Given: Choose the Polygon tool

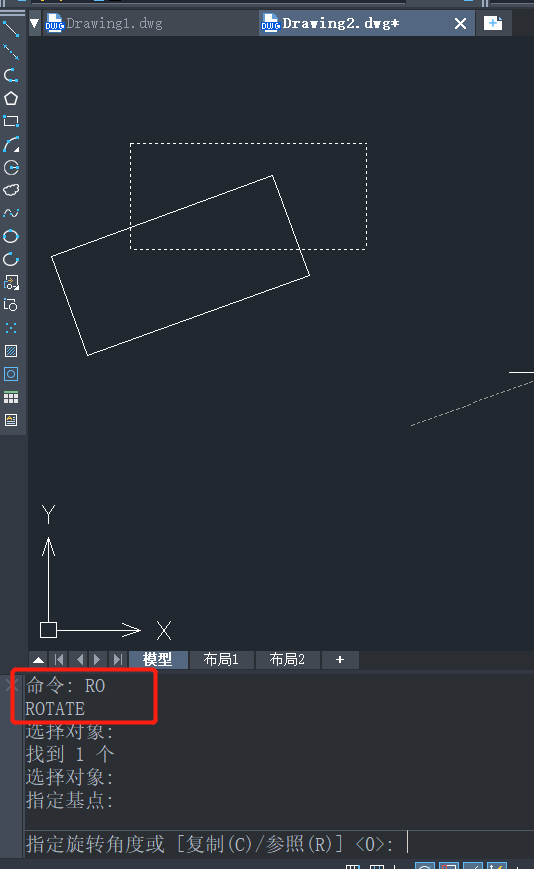Looking at the screenshot, I should [11, 98].
